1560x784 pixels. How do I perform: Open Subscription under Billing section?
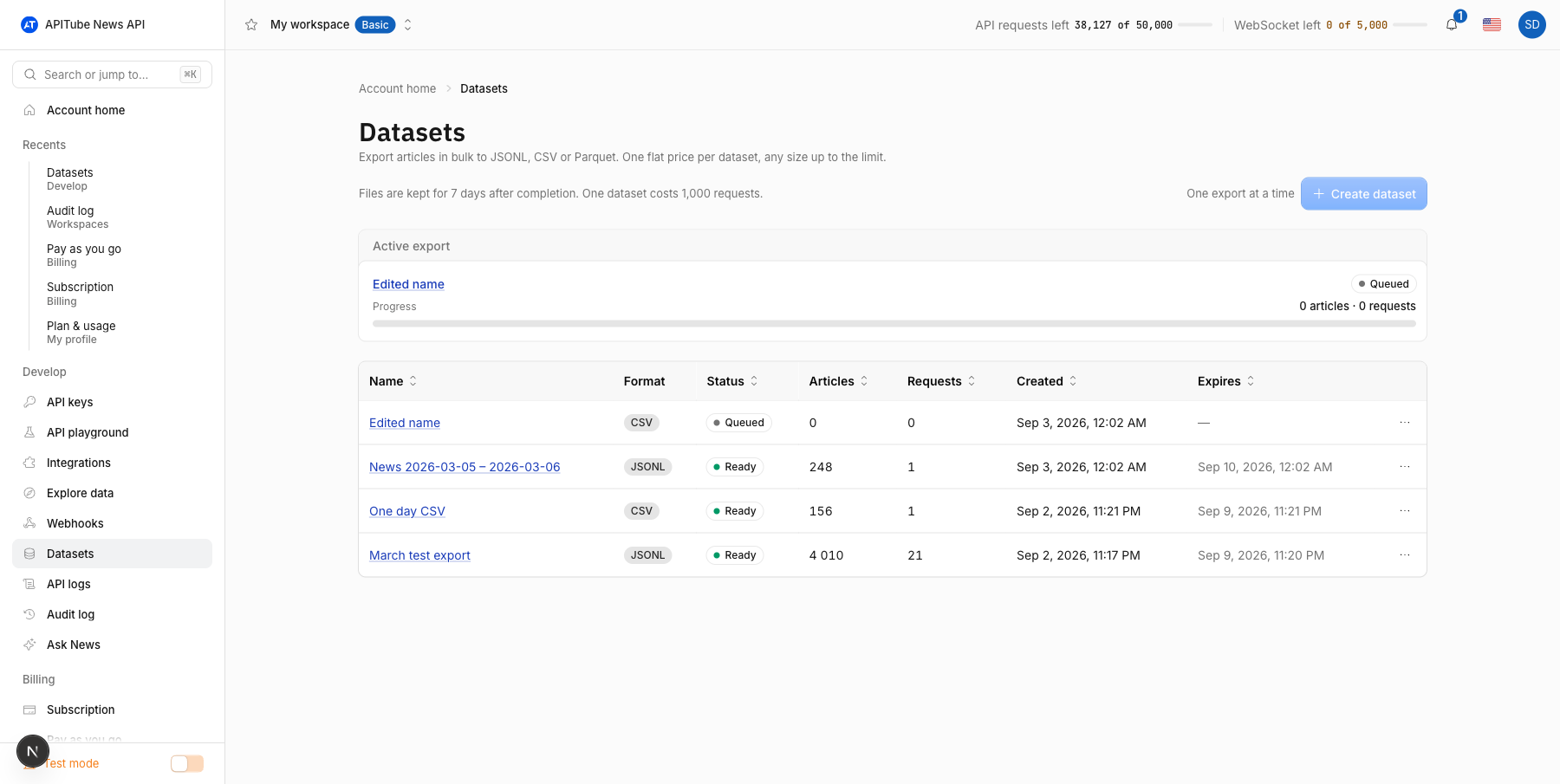point(112,709)
